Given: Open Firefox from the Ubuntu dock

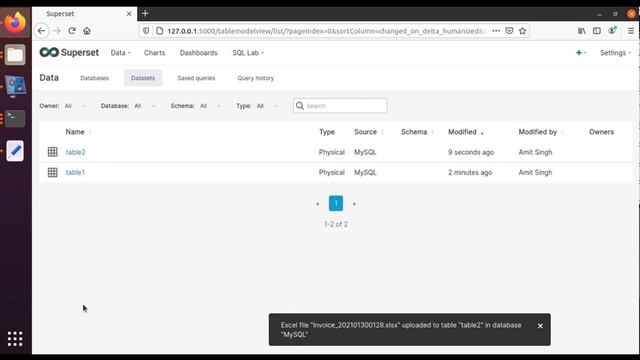Looking at the screenshot, I should [16, 22].
